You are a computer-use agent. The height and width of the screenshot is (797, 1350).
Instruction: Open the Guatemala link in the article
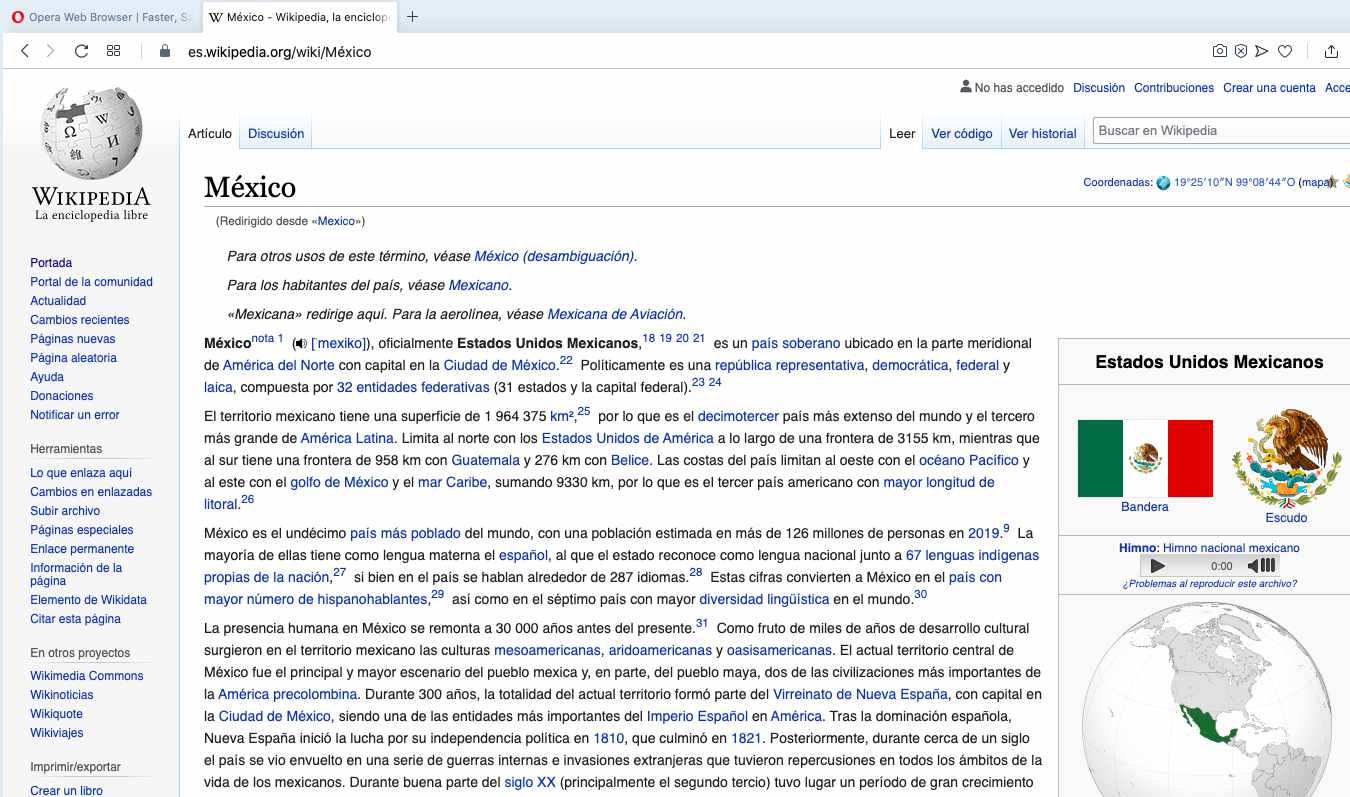tap(485, 461)
